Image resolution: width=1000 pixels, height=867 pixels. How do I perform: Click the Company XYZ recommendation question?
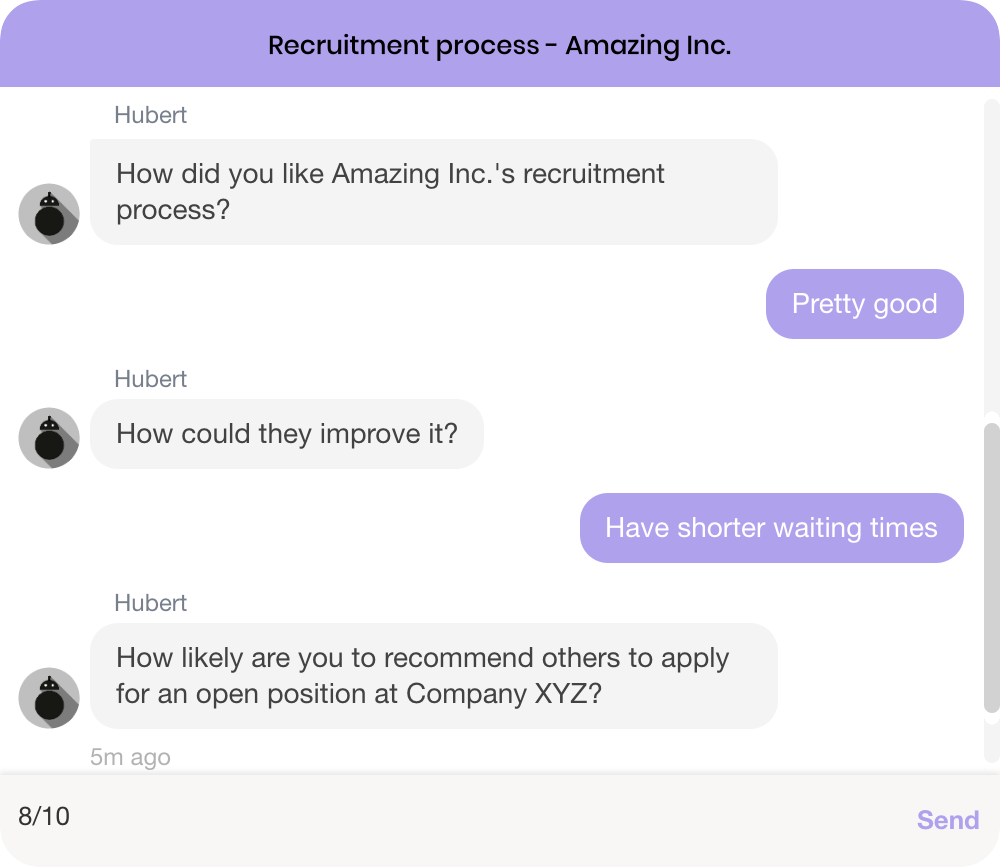(x=433, y=676)
